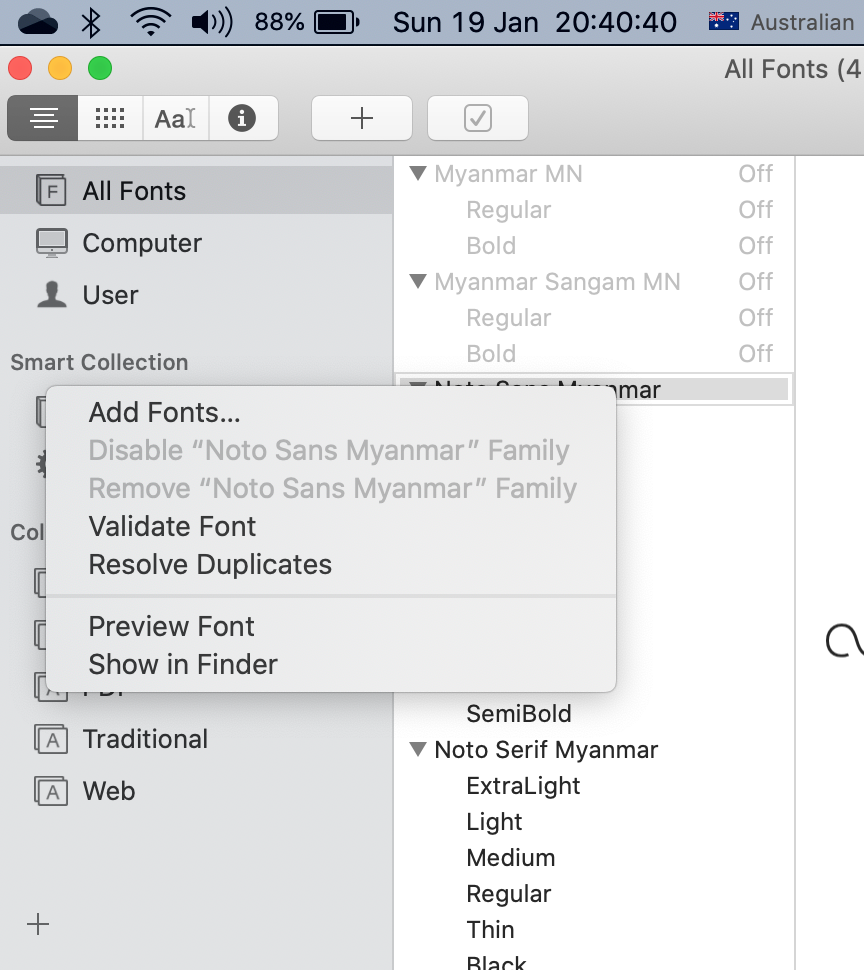Click the add font plus toolbar button
The height and width of the screenshot is (970, 864).
pos(362,119)
